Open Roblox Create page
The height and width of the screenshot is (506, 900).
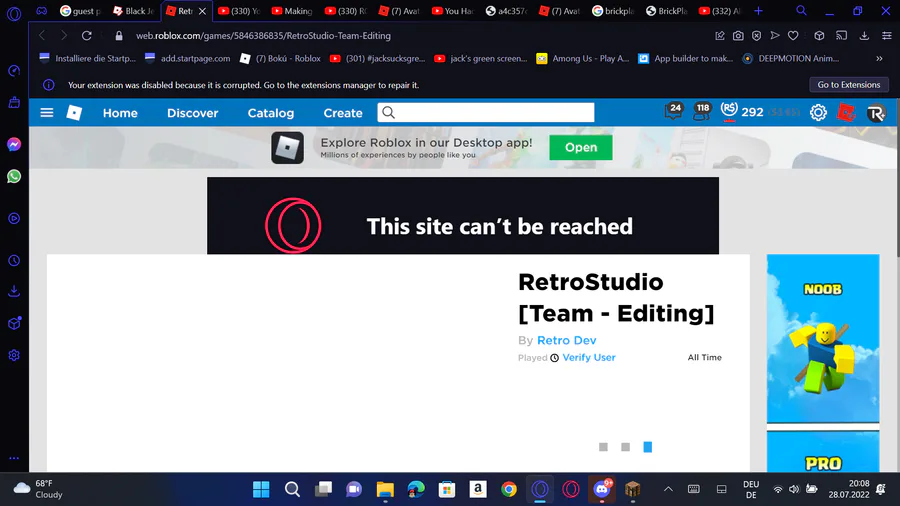click(x=343, y=113)
